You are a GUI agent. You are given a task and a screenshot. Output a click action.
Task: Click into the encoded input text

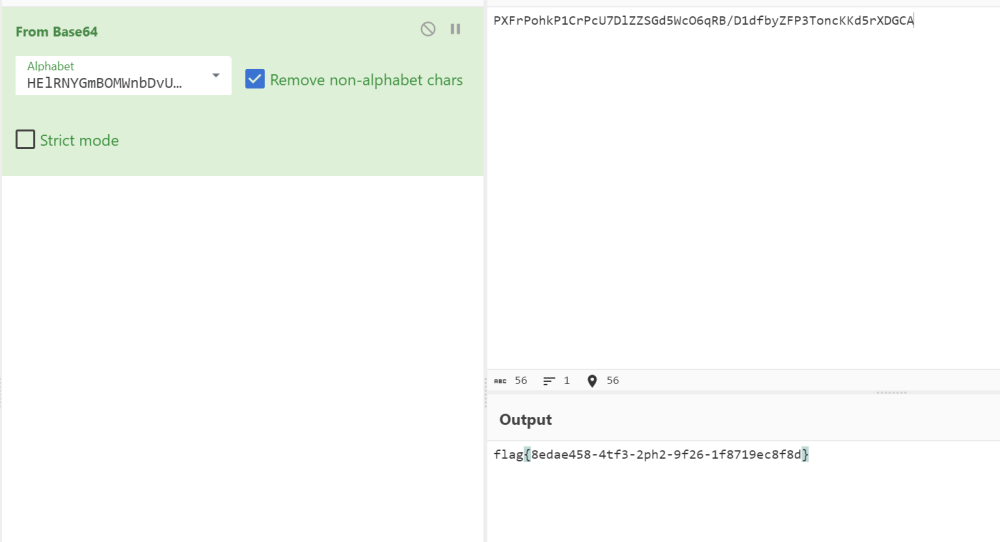click(x=703, y=21)
